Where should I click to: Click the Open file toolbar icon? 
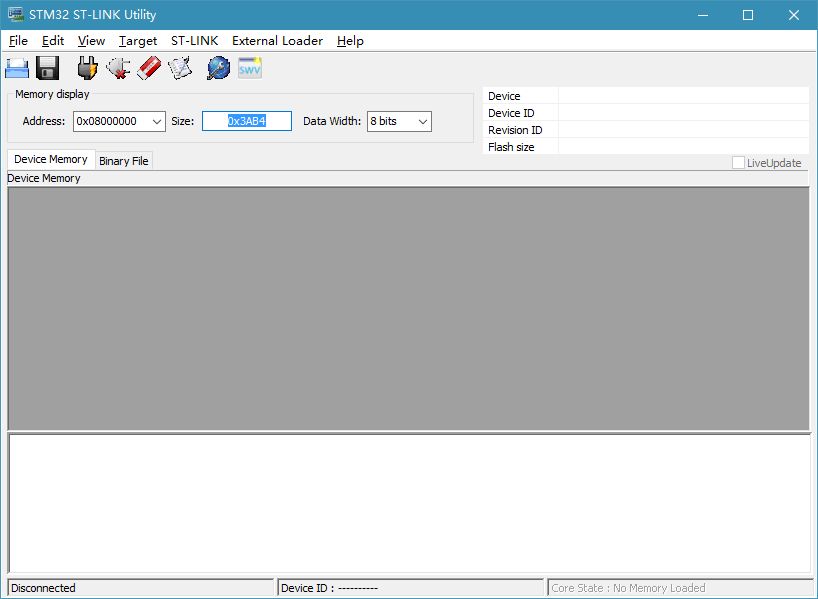pos(17,68)
